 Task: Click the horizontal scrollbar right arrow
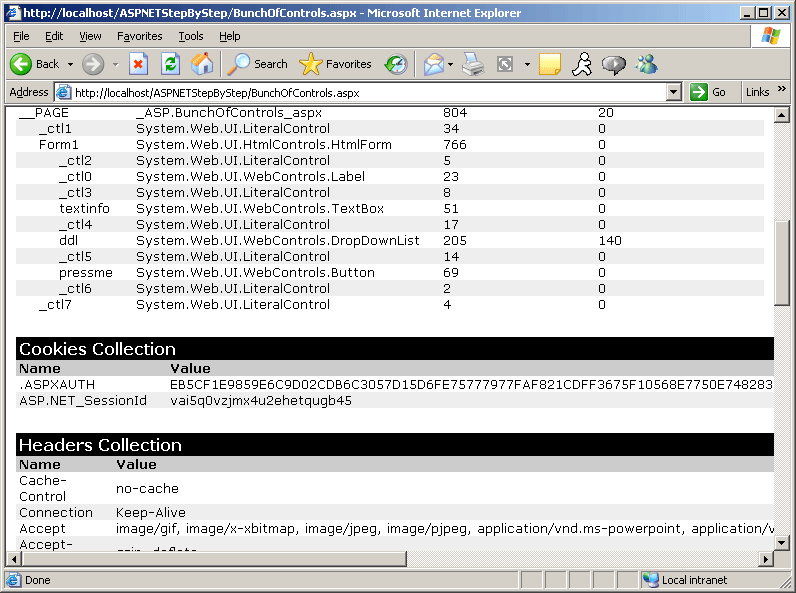tap(767, 559)
